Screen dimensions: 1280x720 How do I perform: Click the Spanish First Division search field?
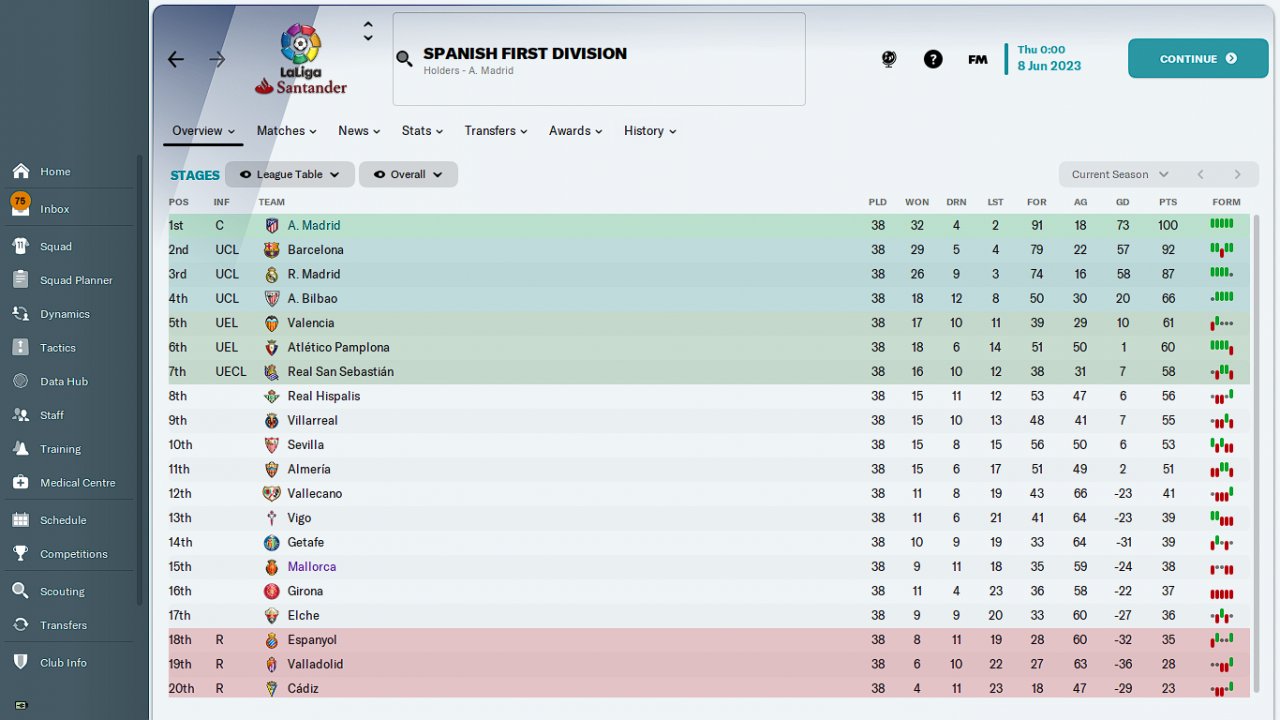coord(598,59)
